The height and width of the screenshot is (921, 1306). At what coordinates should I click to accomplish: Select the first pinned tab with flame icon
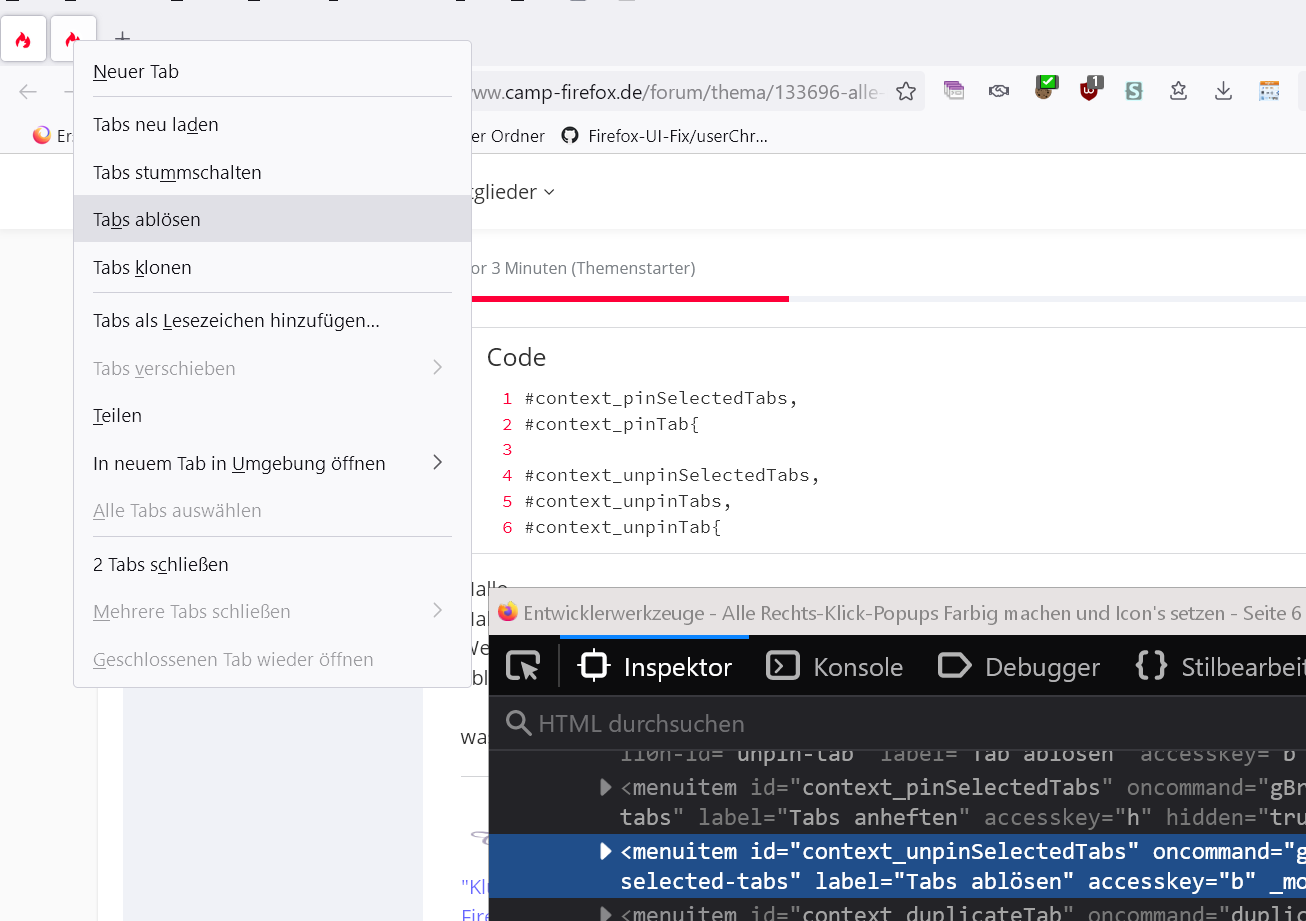pos(23,40)
